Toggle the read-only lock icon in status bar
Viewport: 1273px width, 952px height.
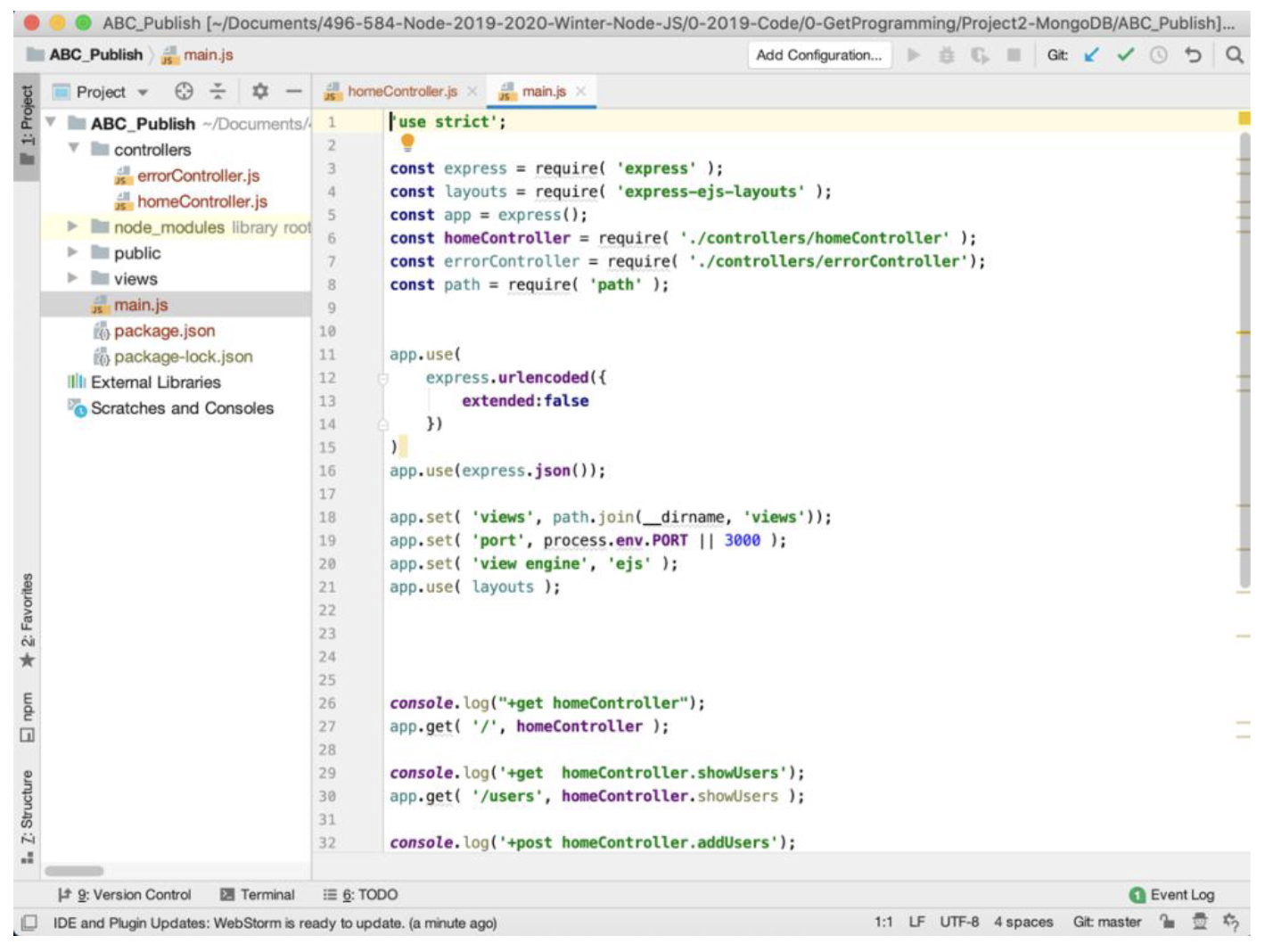coord(1167,922)
